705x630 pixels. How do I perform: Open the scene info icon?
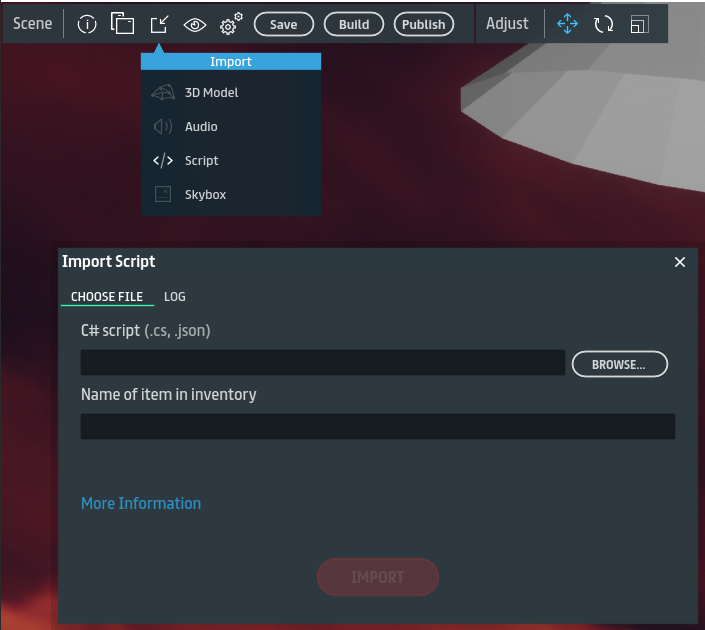(87, 24)
